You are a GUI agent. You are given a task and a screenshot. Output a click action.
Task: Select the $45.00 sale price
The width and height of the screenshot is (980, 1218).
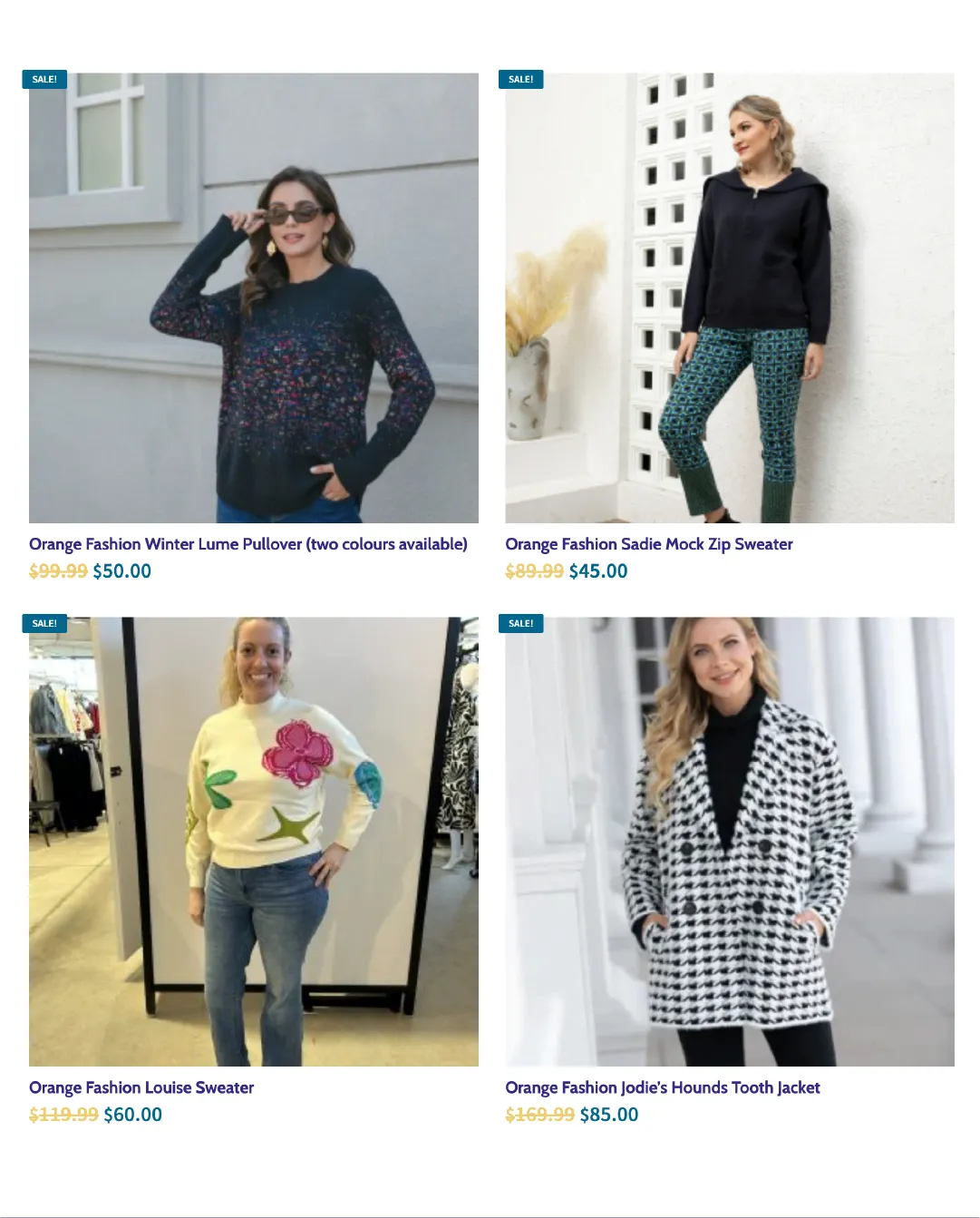pyautogui.click(x=598, y=571)
